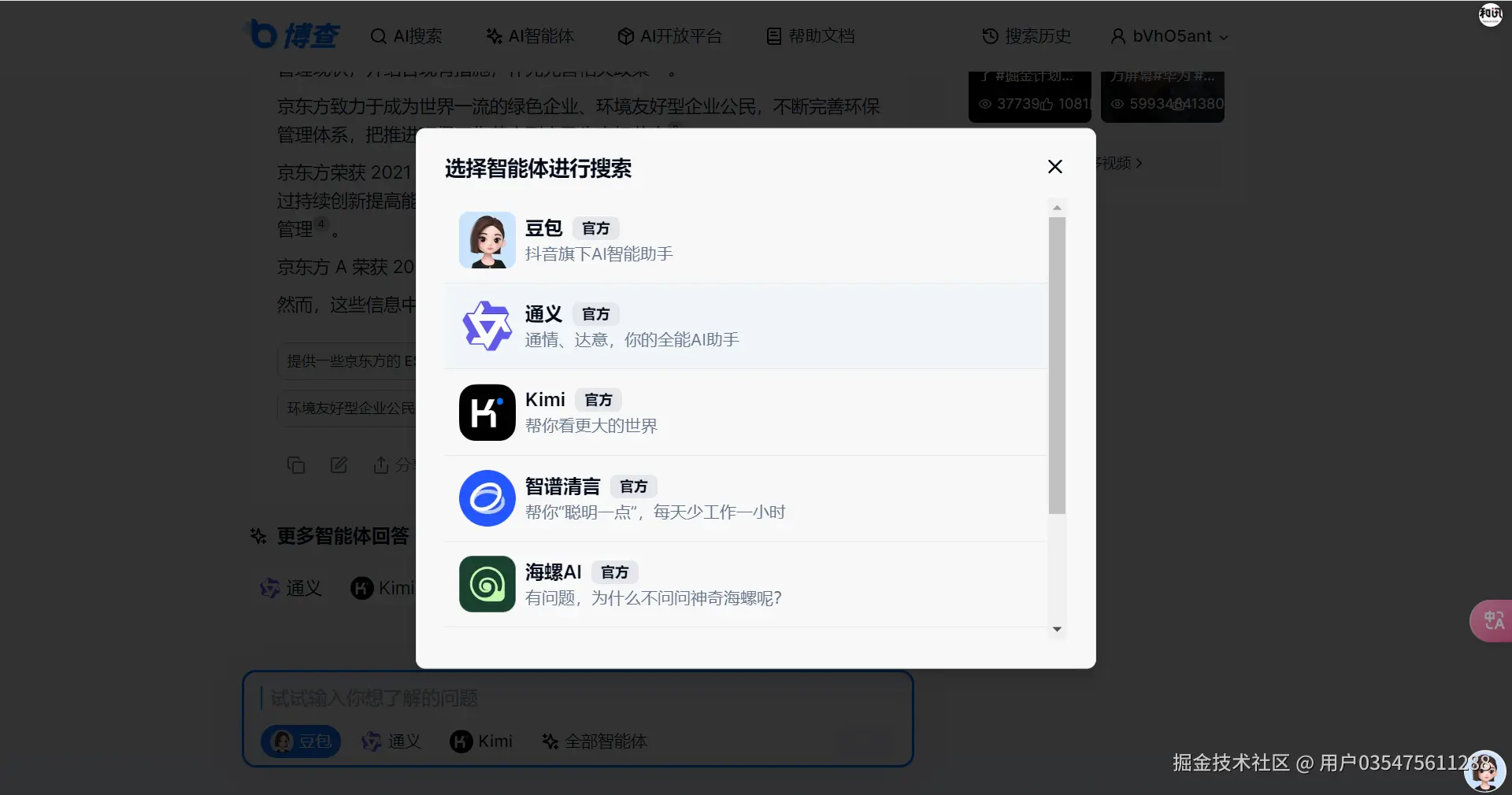Open 搜索历史 in top navigation
This screenshot has width=1512, height=795.
point(1027,36)
